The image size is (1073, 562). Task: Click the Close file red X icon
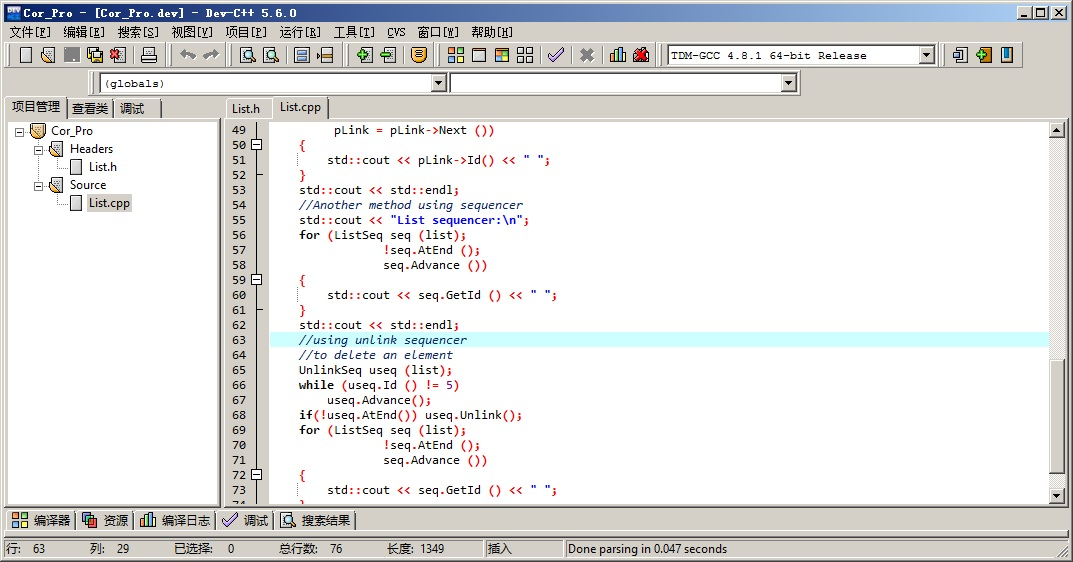pos(118,55)
